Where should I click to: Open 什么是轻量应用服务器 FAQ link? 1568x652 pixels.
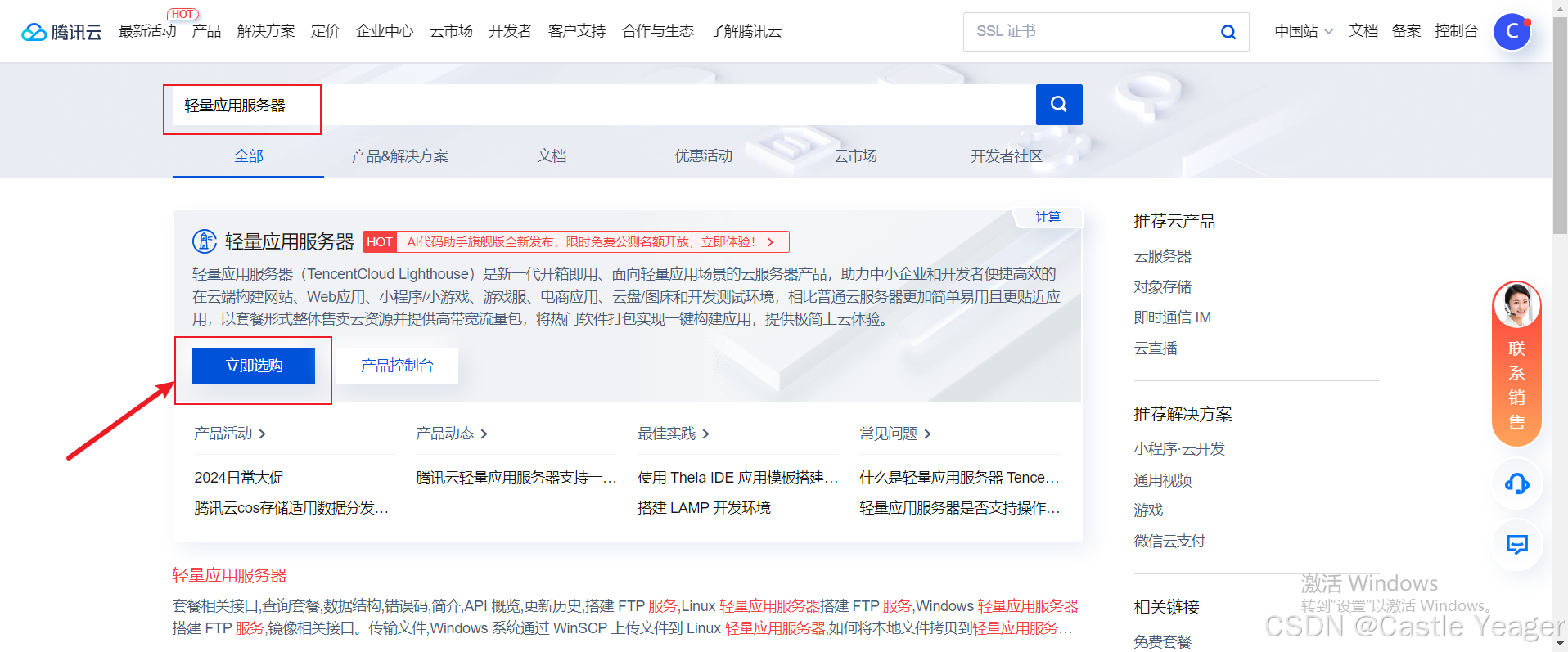click(x=959, y=478)
